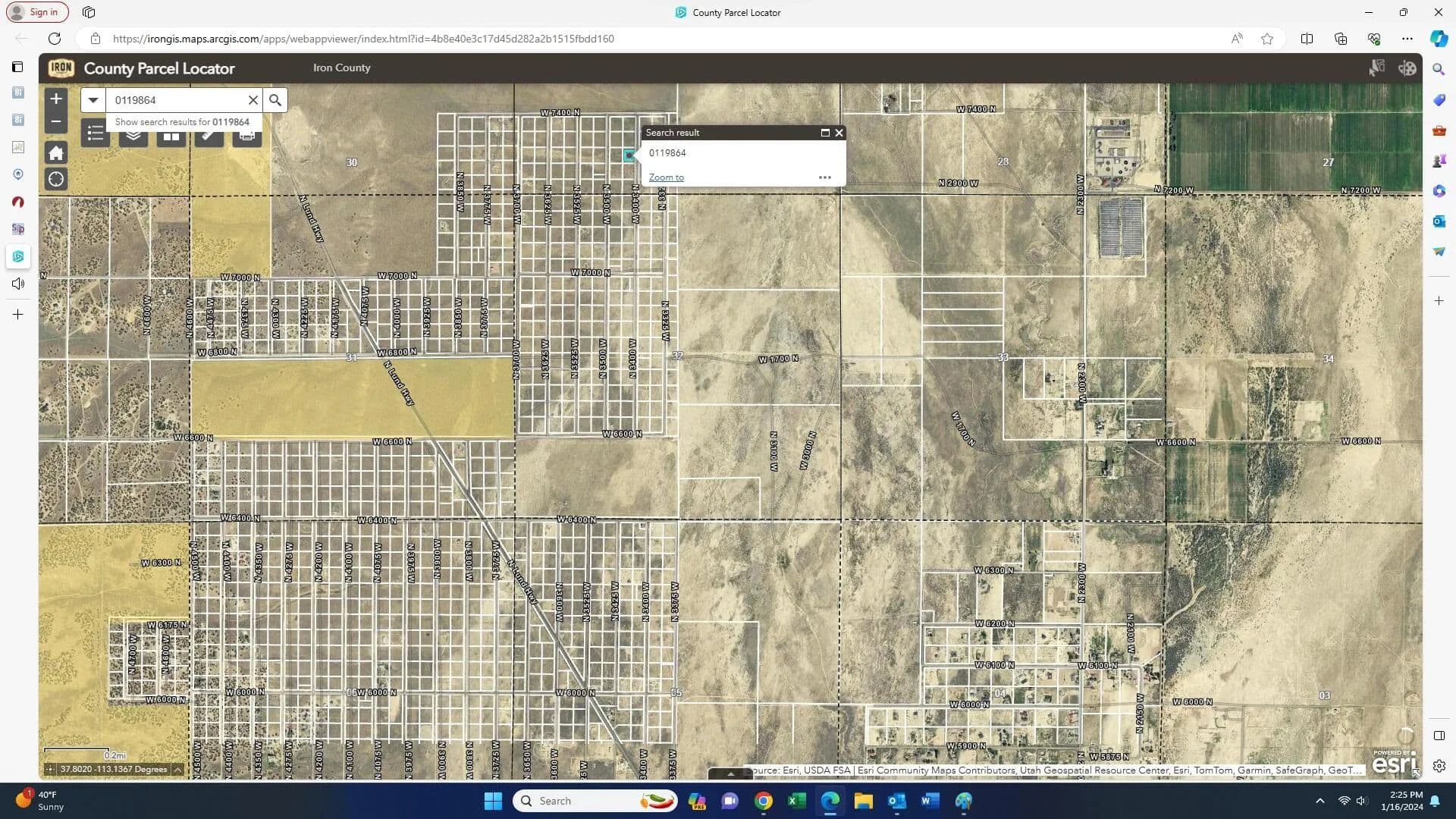Open the Basemap Gallery widget
The width and height of the screenshot is (1456, 819).
(171, 136)
